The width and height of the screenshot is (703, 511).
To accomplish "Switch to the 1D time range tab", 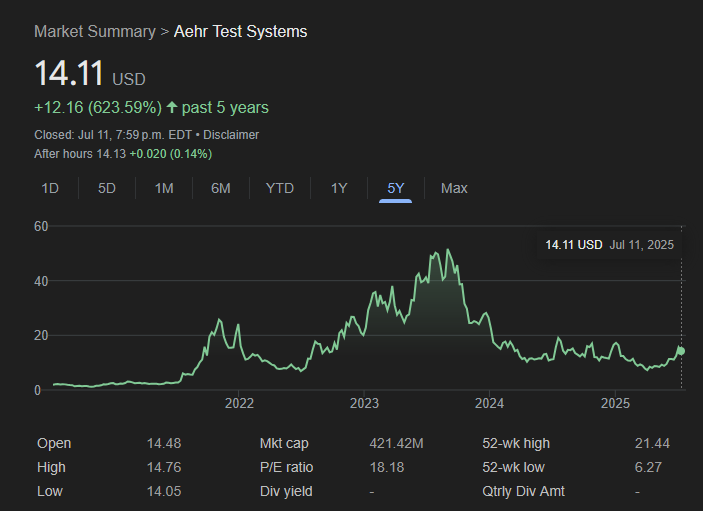I will pyautogui.click(x=50, y=188).
